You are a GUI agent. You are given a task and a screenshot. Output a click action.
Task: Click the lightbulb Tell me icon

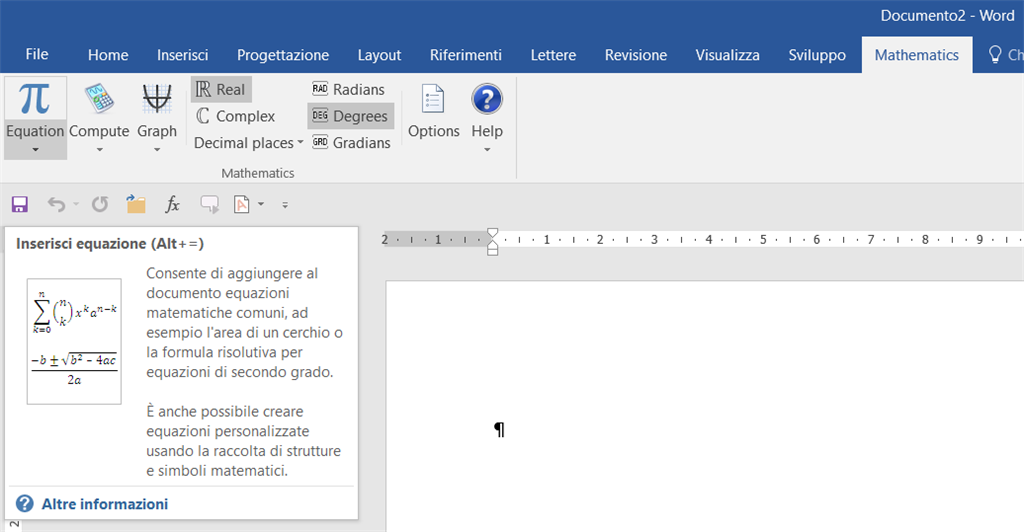click(995, 55)
